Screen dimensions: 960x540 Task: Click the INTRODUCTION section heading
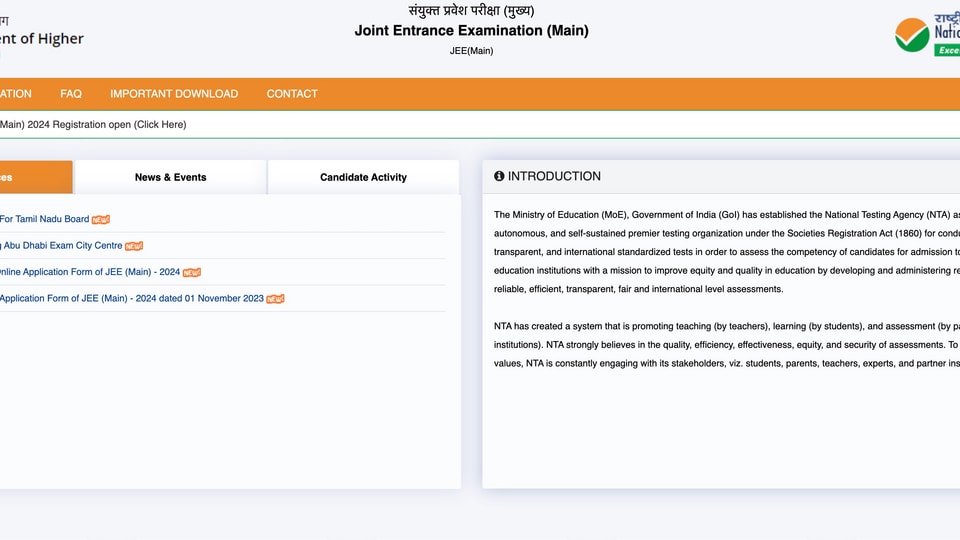tap(554, 176)
